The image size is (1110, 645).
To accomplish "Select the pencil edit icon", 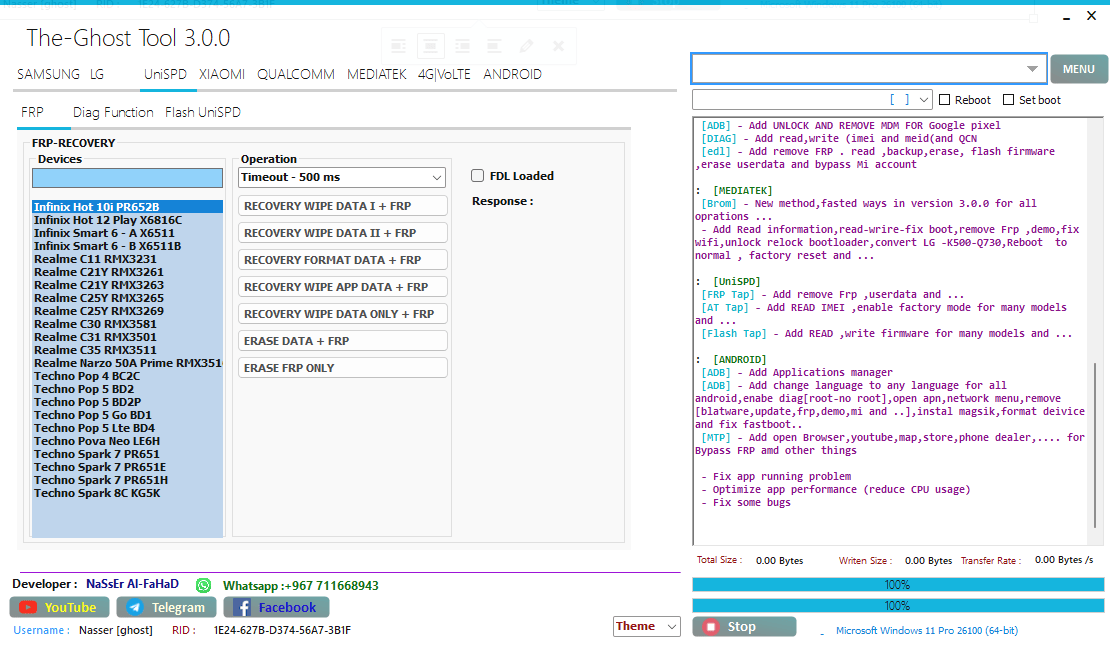I will tap(527, 45).
